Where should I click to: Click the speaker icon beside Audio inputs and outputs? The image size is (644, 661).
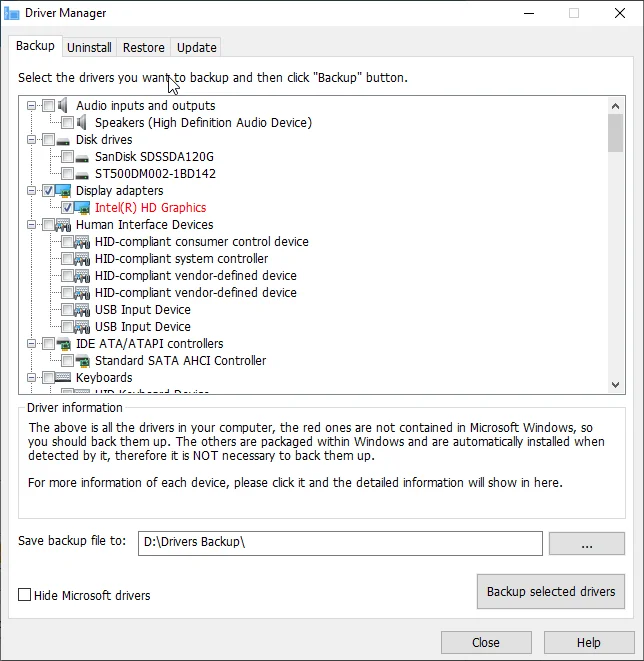tap(63, 105)
